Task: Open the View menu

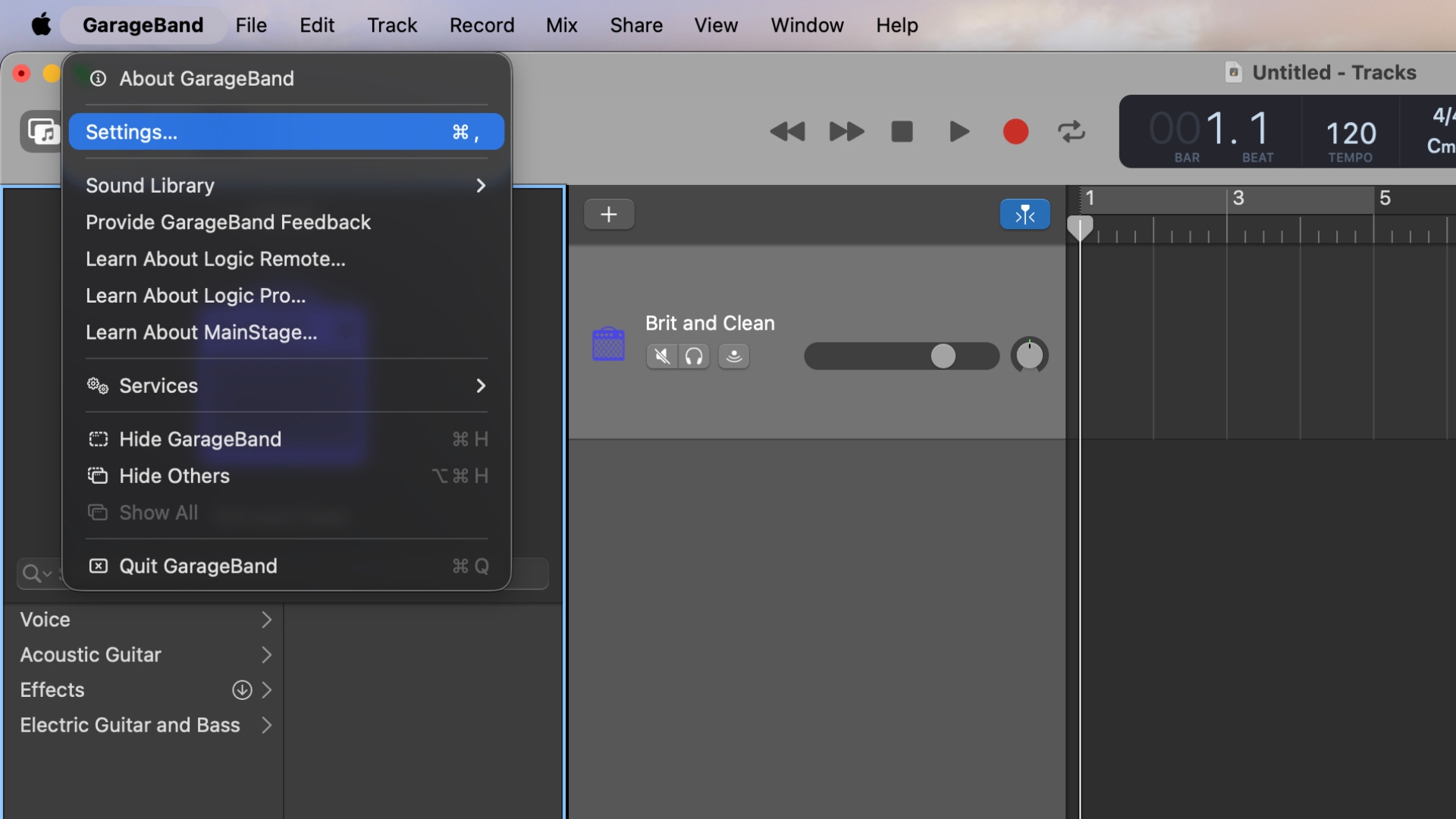Action: (x=716, y=25)
